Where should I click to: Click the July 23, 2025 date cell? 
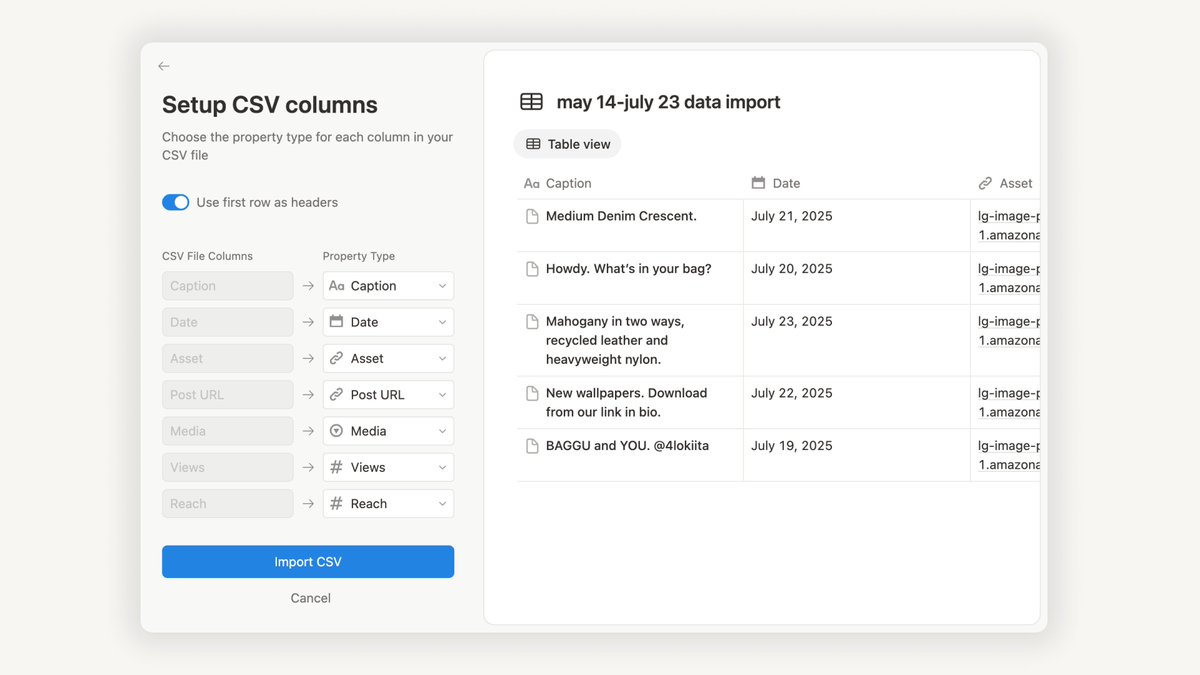[857, 340]
